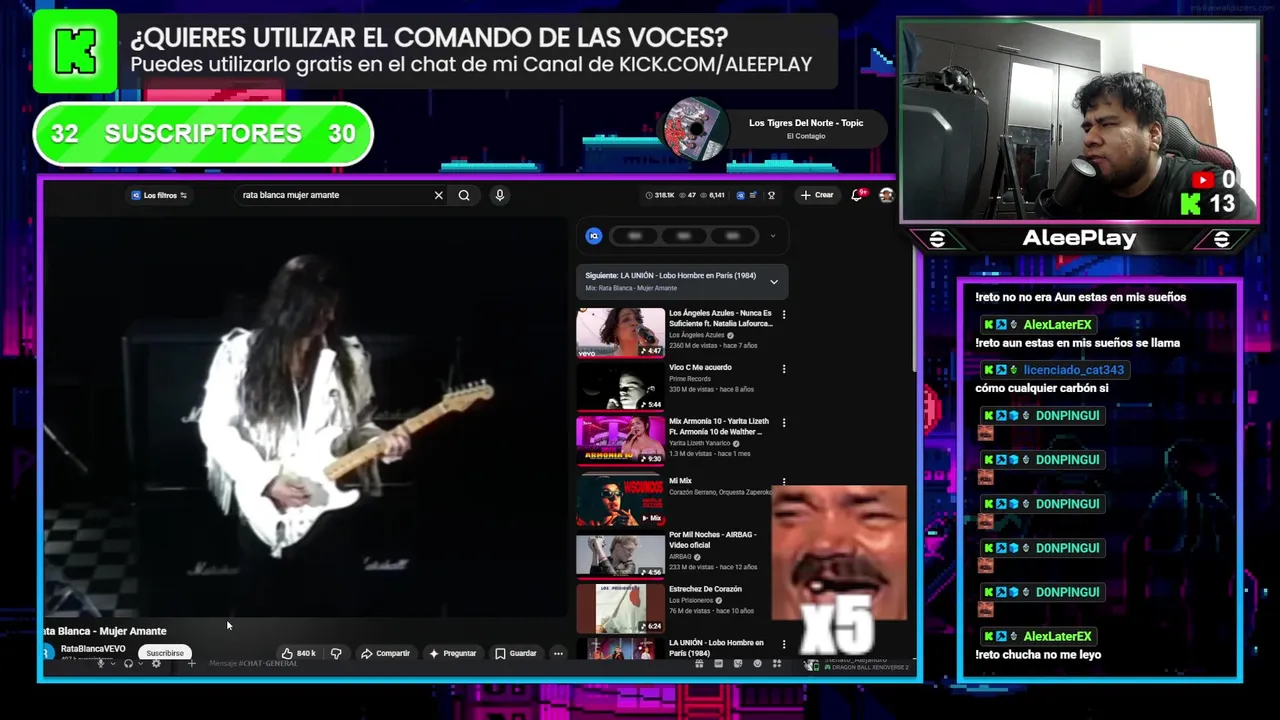1280x720 pixels.
Task: Click Discord gift icon in message bar
Action: pos(699,663)
